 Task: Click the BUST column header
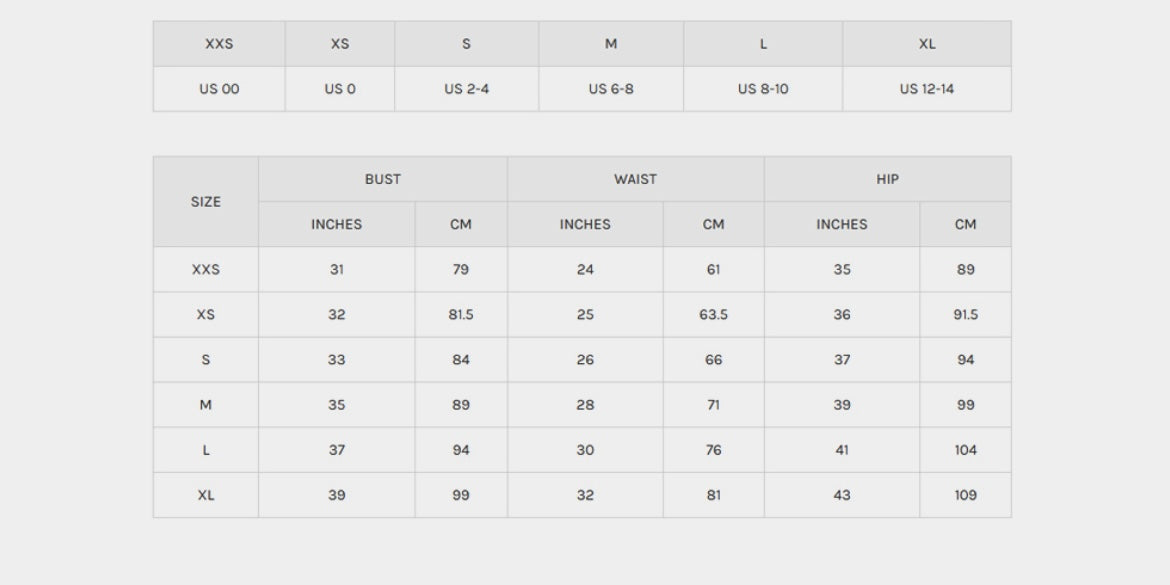pyautogui.click(x=382, y=179)
